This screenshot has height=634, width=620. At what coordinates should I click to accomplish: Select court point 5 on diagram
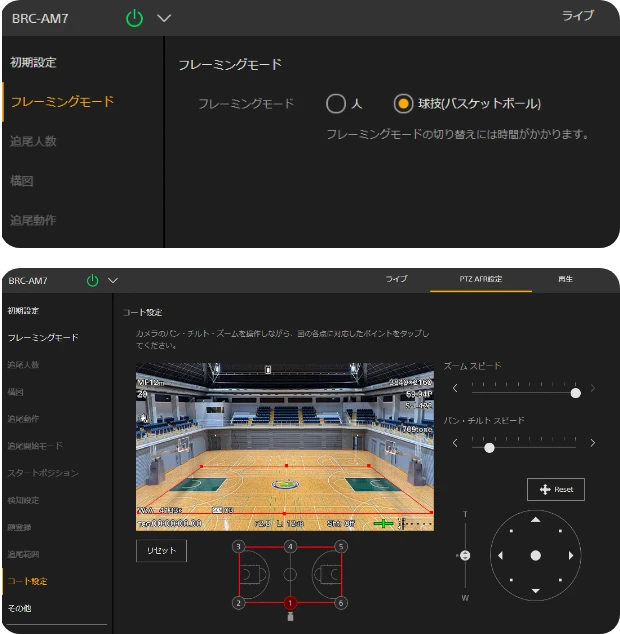(341, 546)
